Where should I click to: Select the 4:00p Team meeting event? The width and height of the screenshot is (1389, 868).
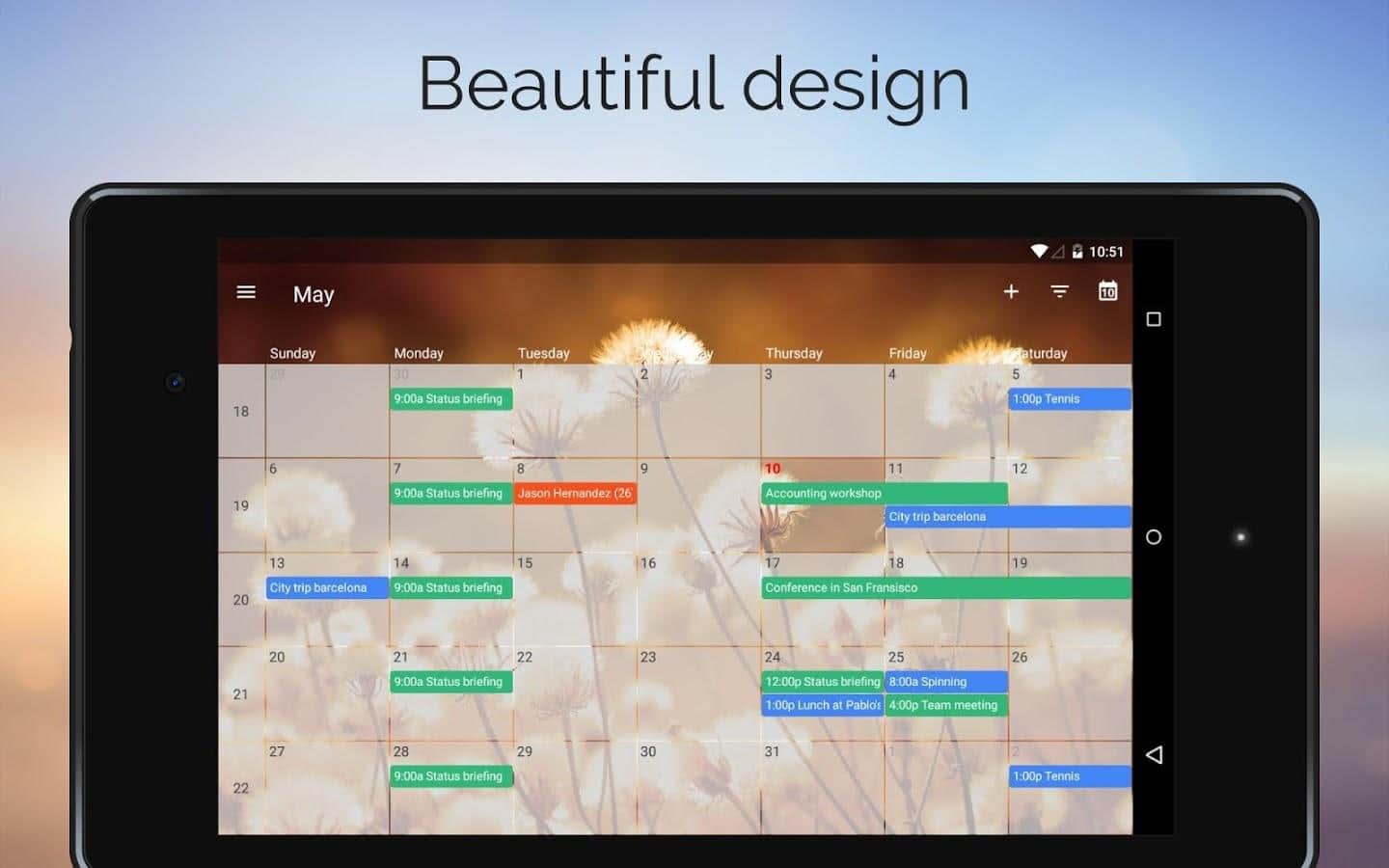945,705
